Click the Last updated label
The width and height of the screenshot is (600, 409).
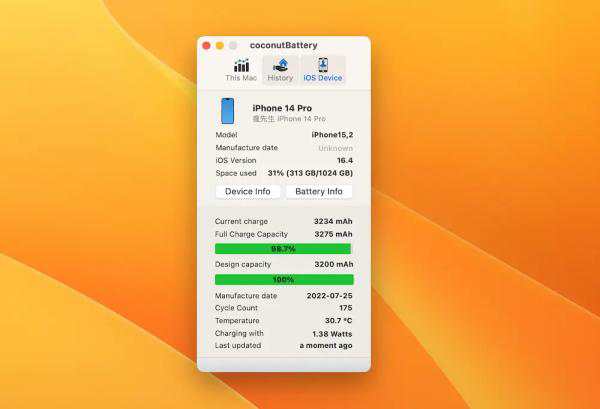tap(238, 345)
